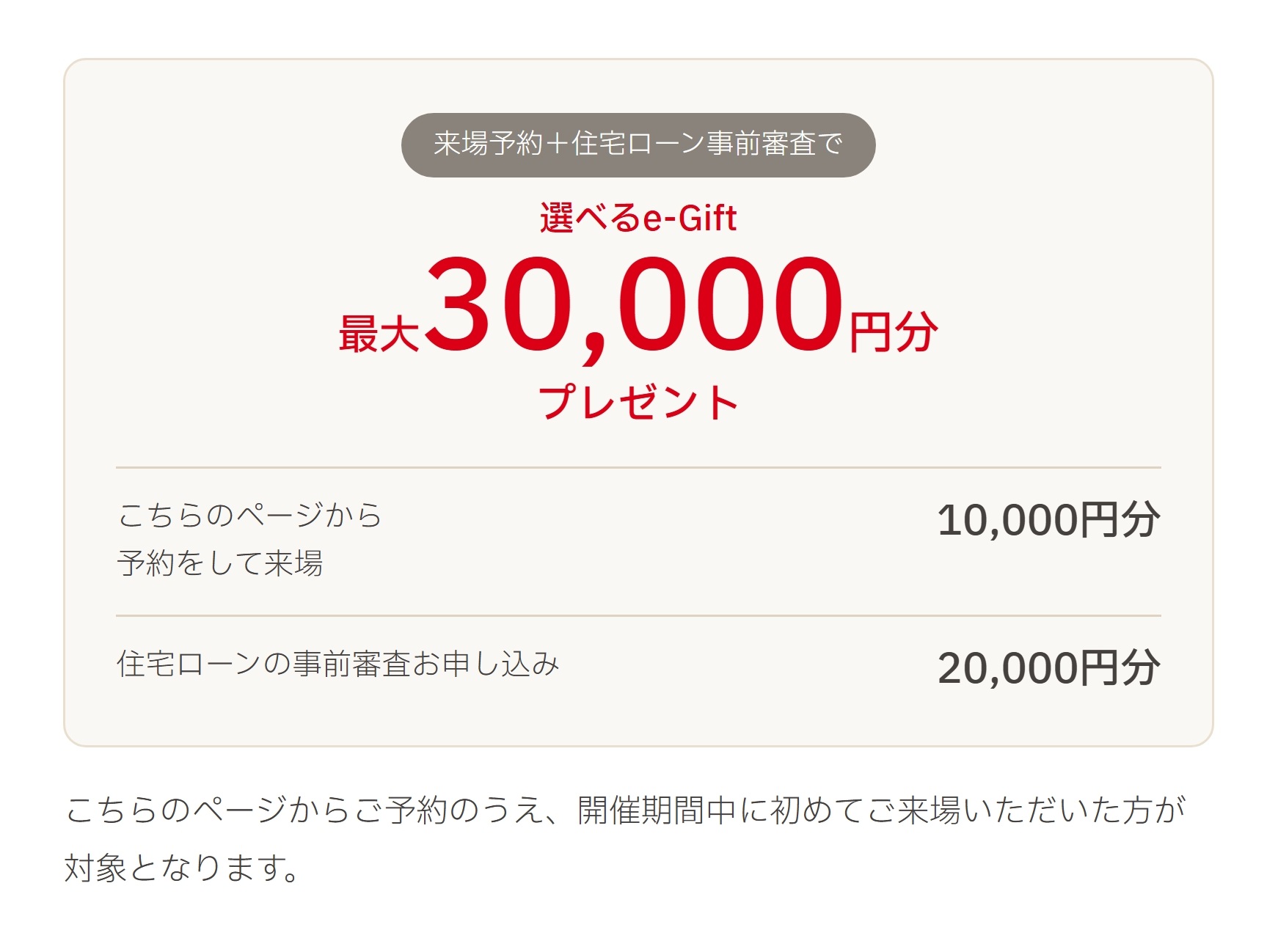Click the 最大 label before the amount

(379, 333)
